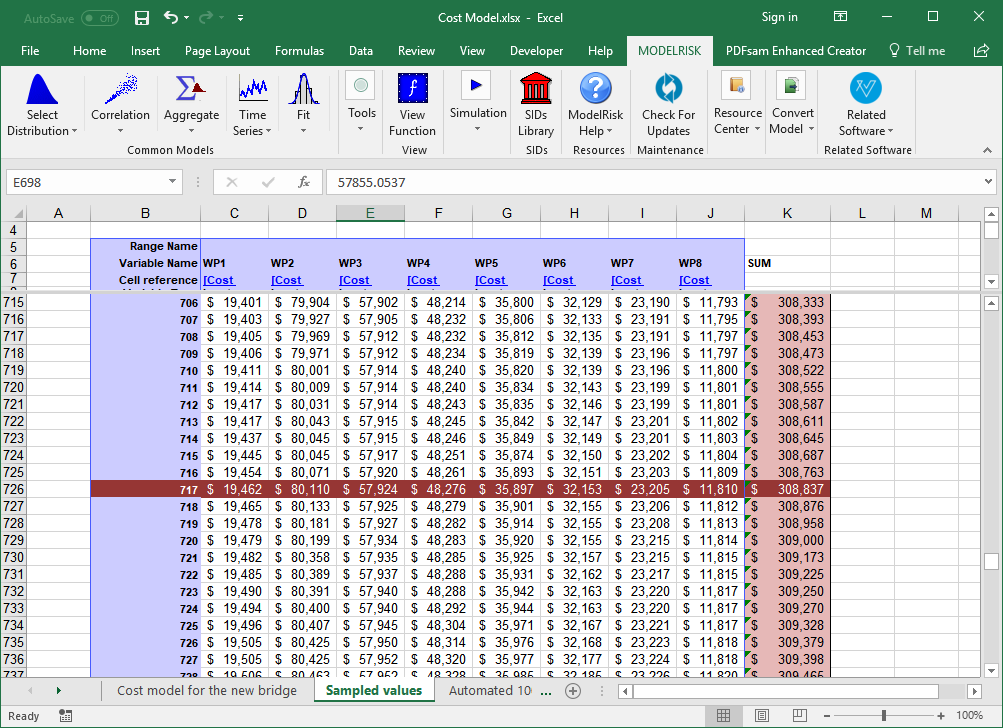Open the Cost model for the new bridge sheet
Screen dimensions: 1003x728
click(206, 690)
